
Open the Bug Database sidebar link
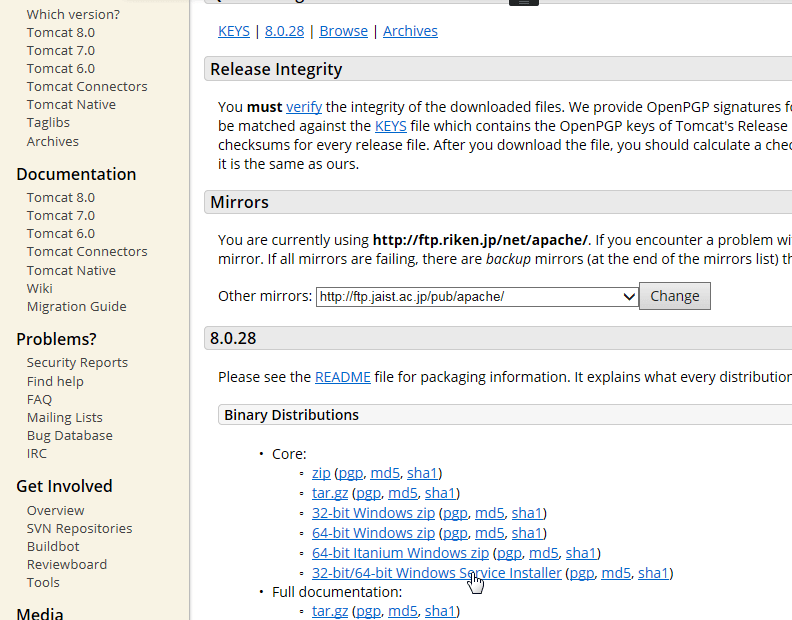tap(69, 436)
